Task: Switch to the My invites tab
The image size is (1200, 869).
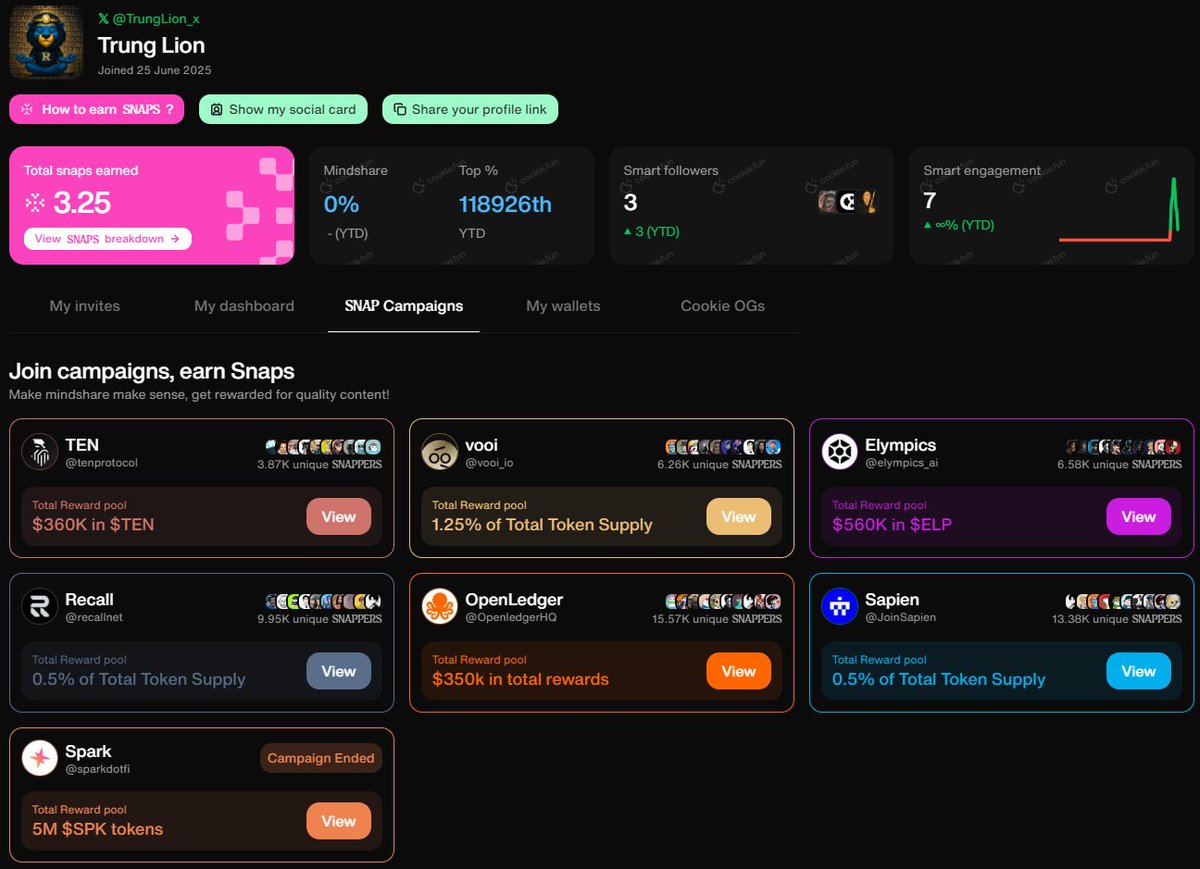Action: [85, 306]
